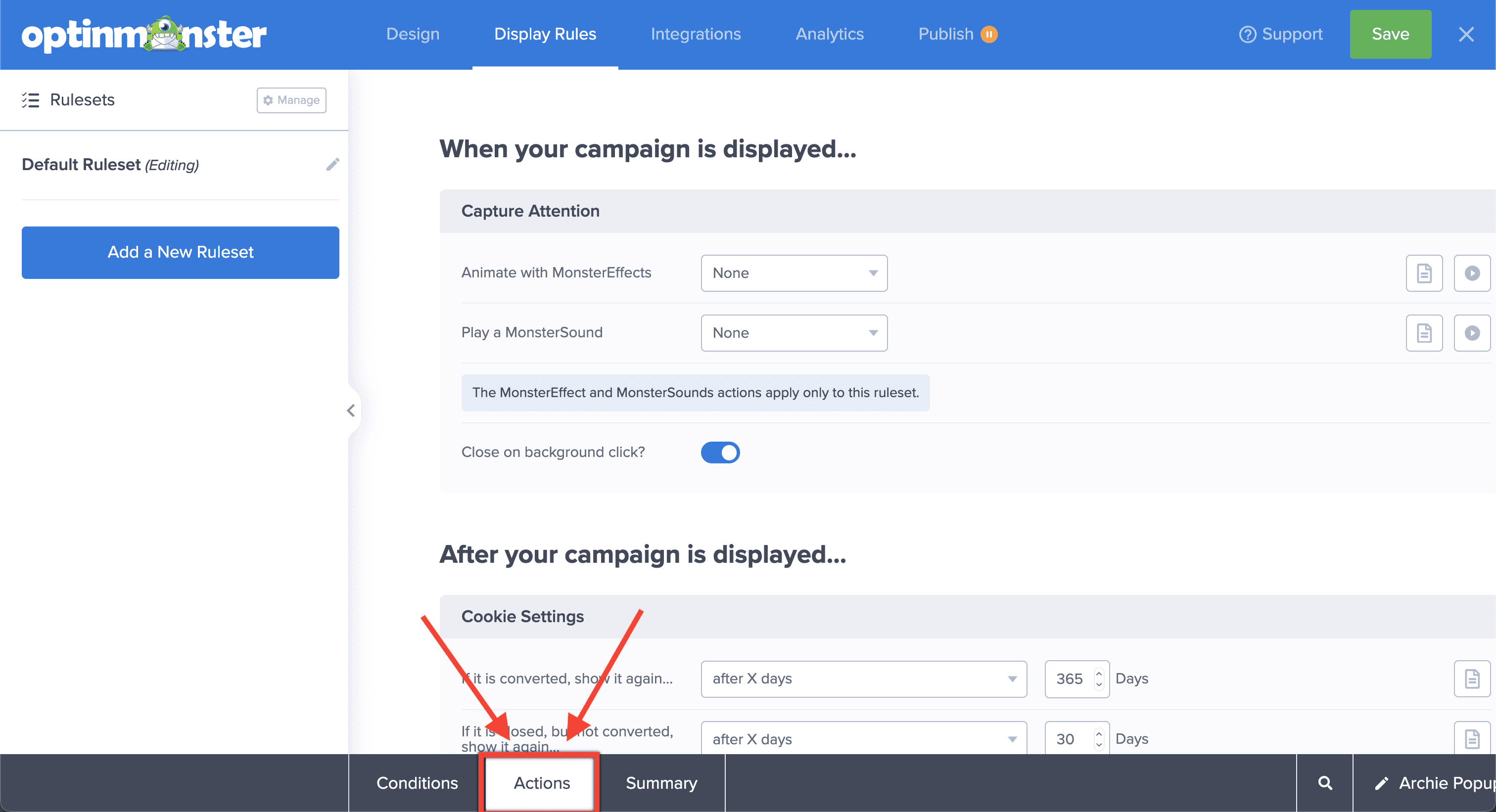
Task: Open the after X days converted dropdown
Action: [863, 678]
